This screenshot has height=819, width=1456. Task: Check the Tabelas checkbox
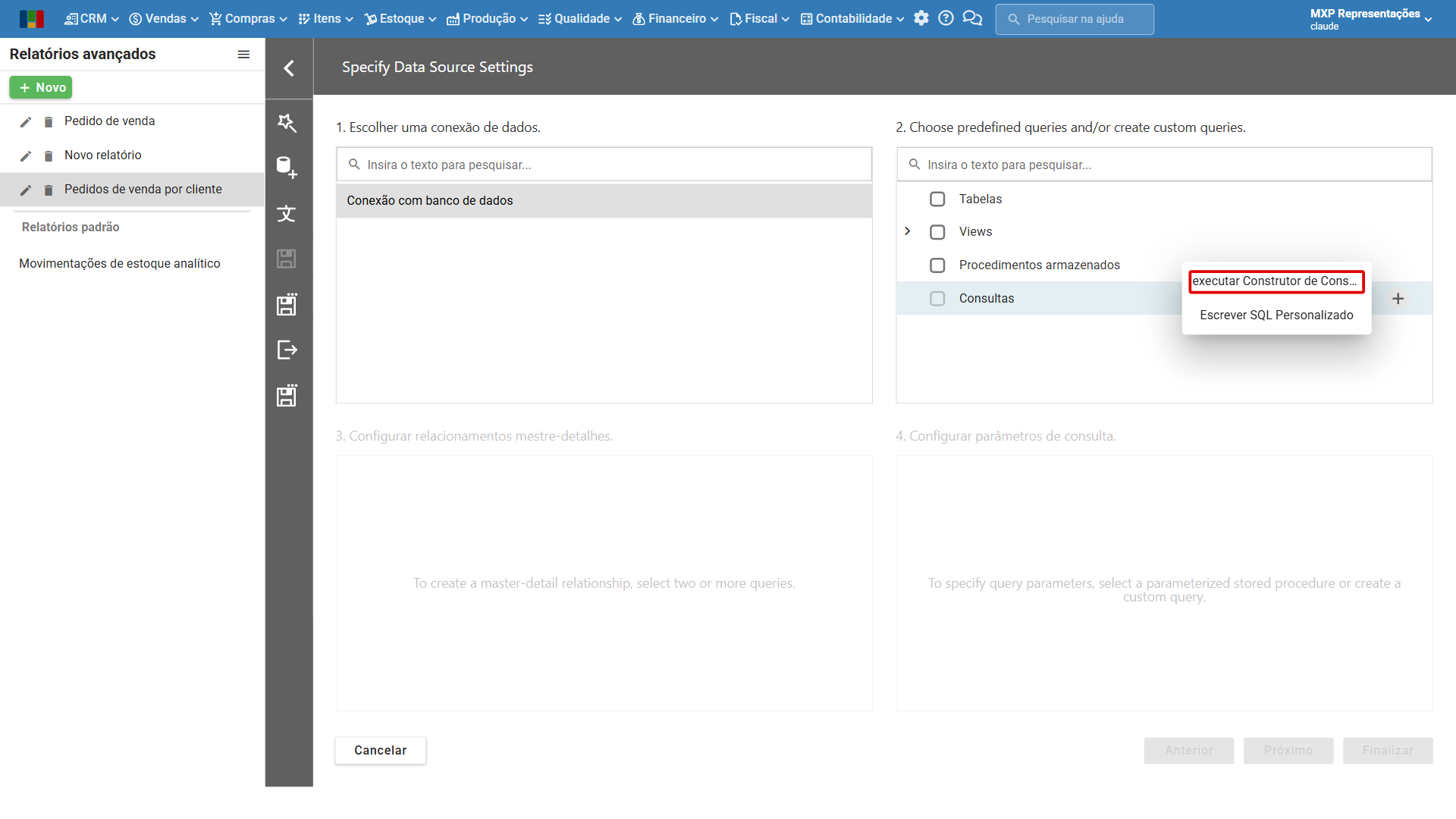coord(937,199)
